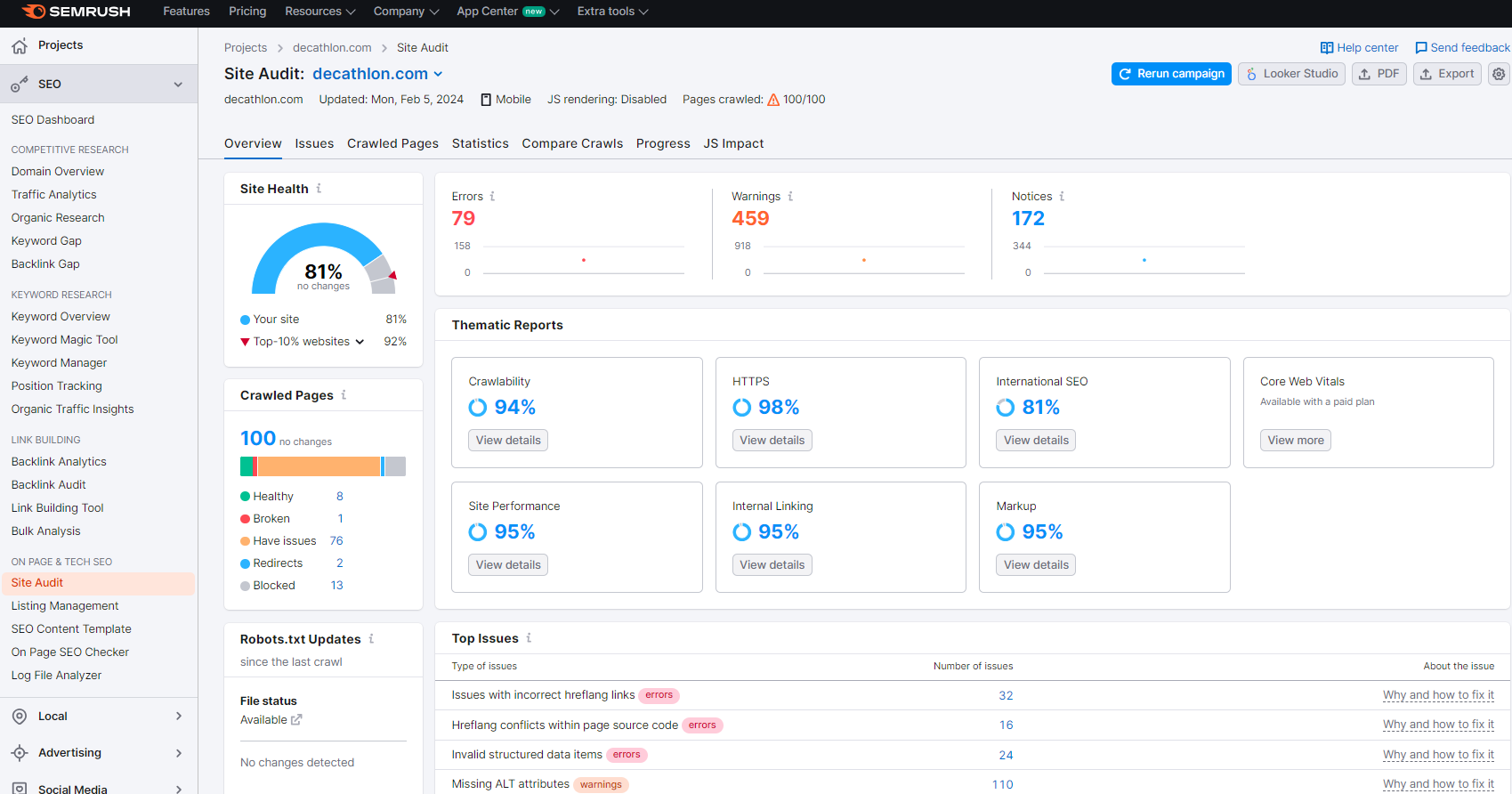Viewport: 1512px width, 794px height.
Task: Click the Have issues count 76
Action: 336,541
